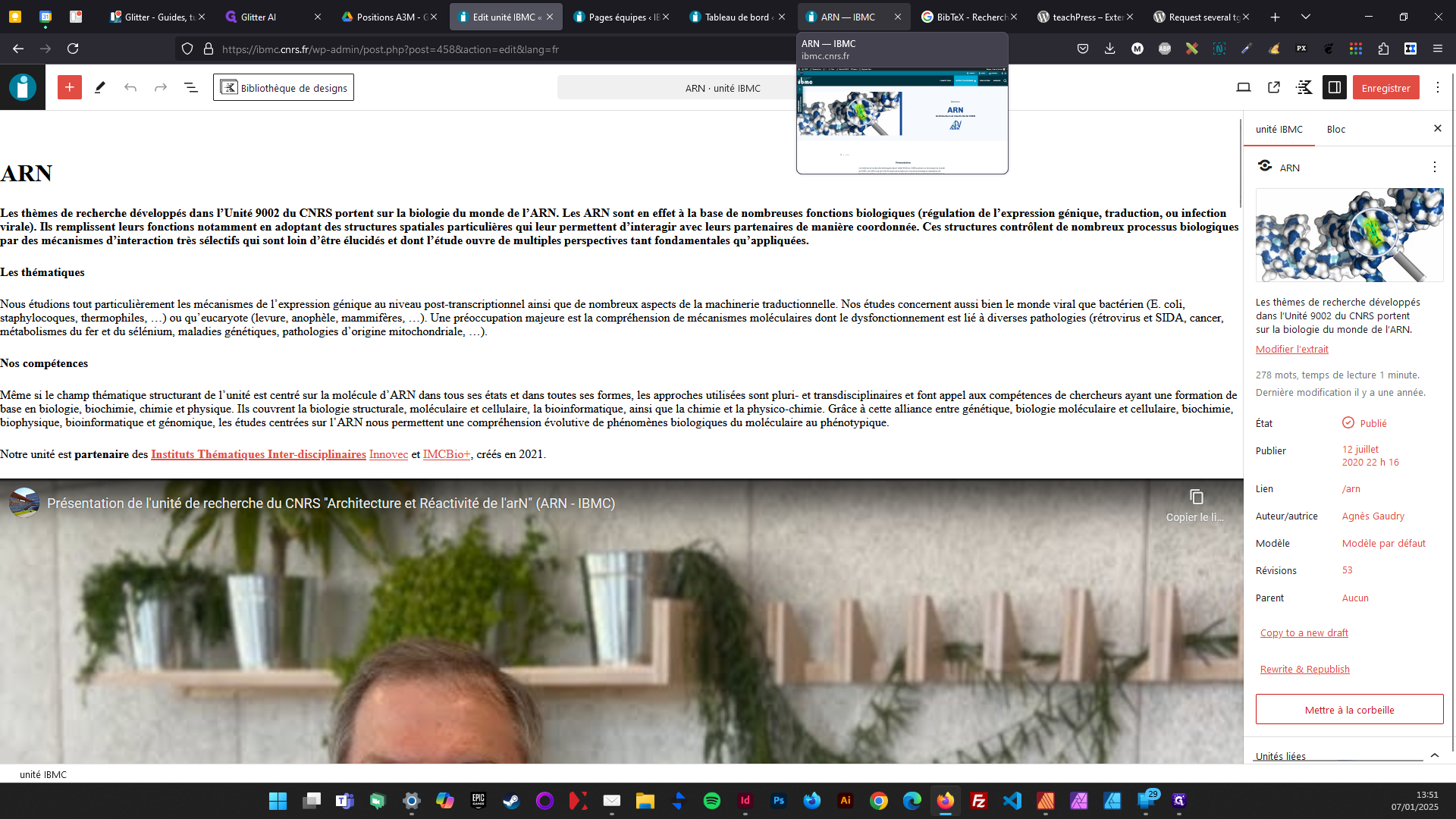Click the WordPress site logo icon
This screenshot has height=819, width=1456.
(x=23, y=87)
